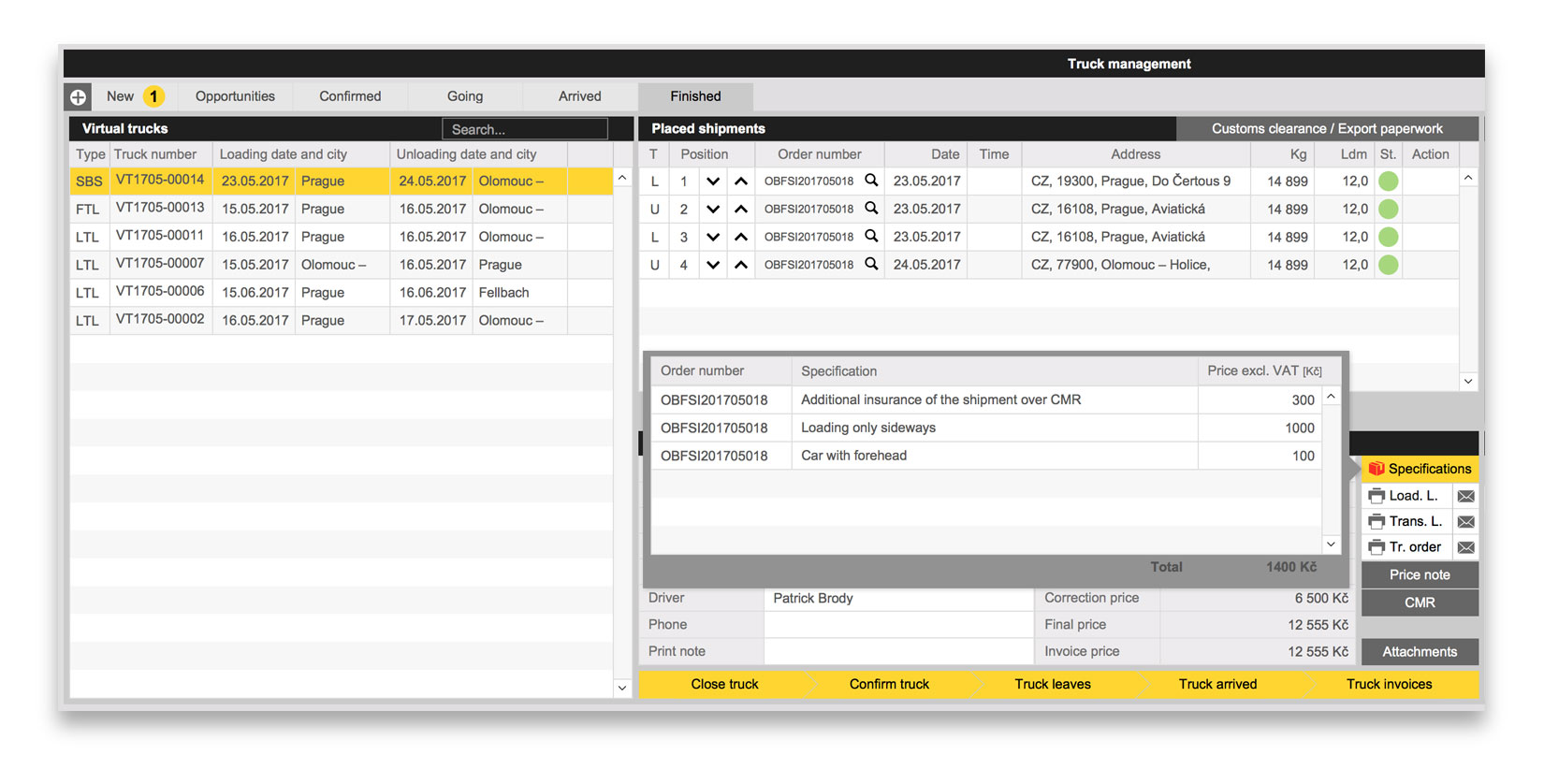Open order lookup for position 4 shipment
Image resolution: width=1544 pixels, height=784 pixels.
(x=871, y=265)
